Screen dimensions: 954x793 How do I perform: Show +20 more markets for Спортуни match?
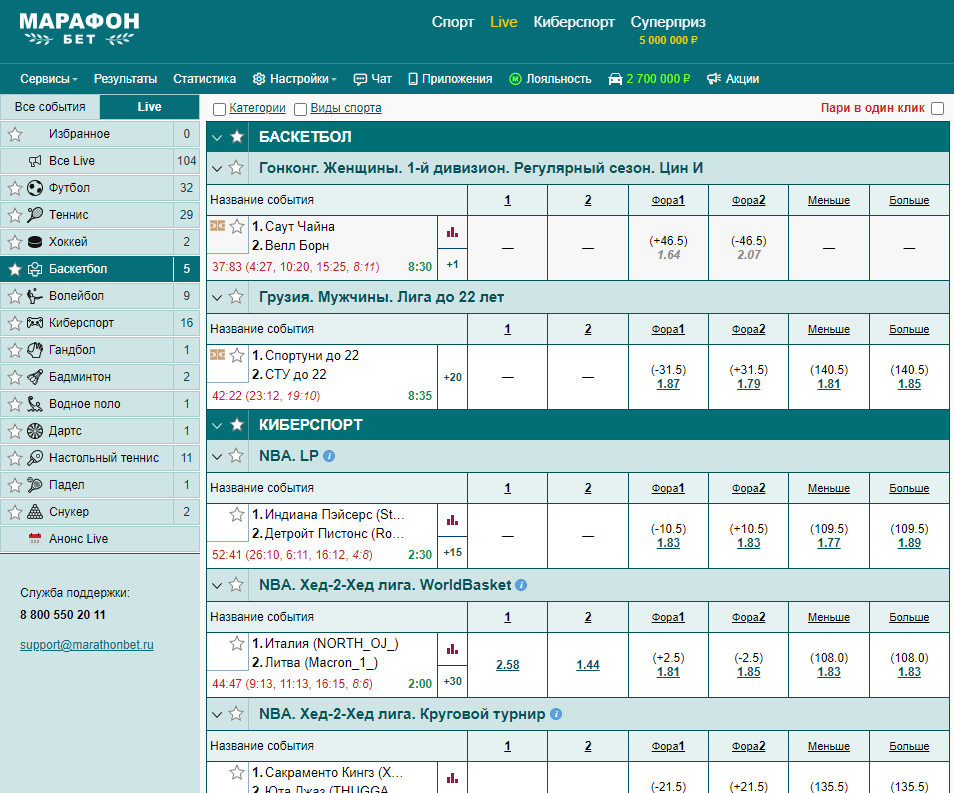pyautogui.click(x=452, y=377)
